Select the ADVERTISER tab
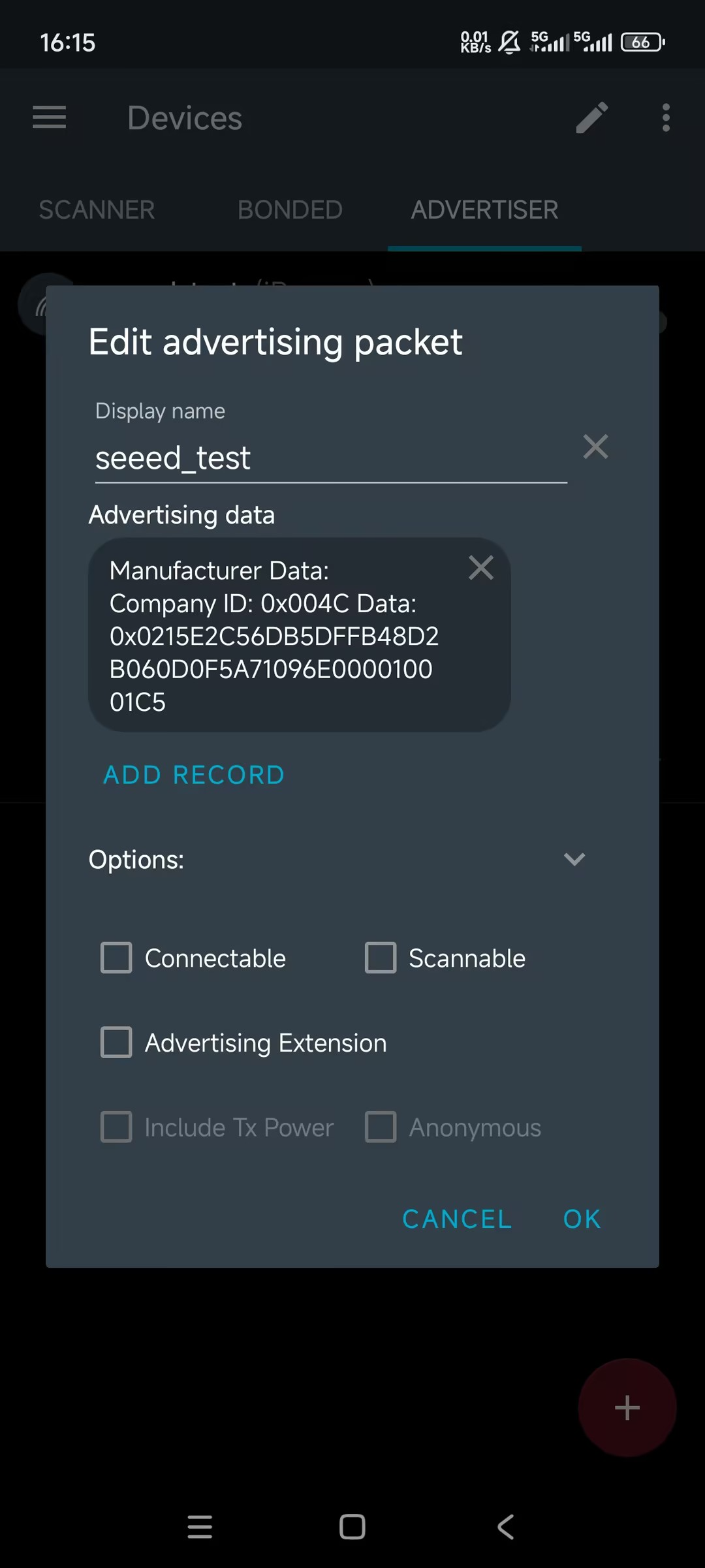This screenshot has height=1568, width=705. tap(484, 210)
